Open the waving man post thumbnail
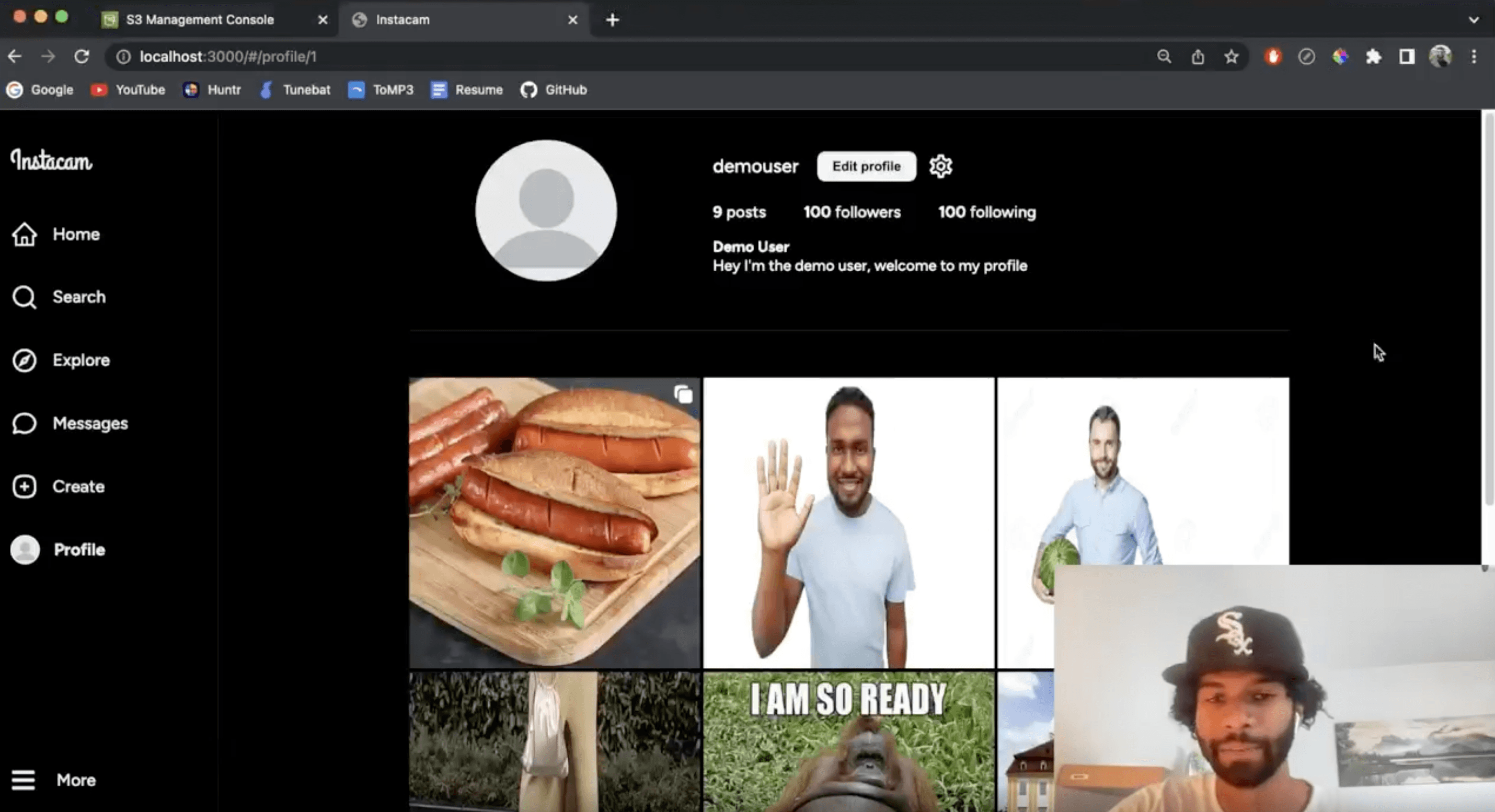The height and width of the screenshot is (812, 1495). tap(848, 523)
